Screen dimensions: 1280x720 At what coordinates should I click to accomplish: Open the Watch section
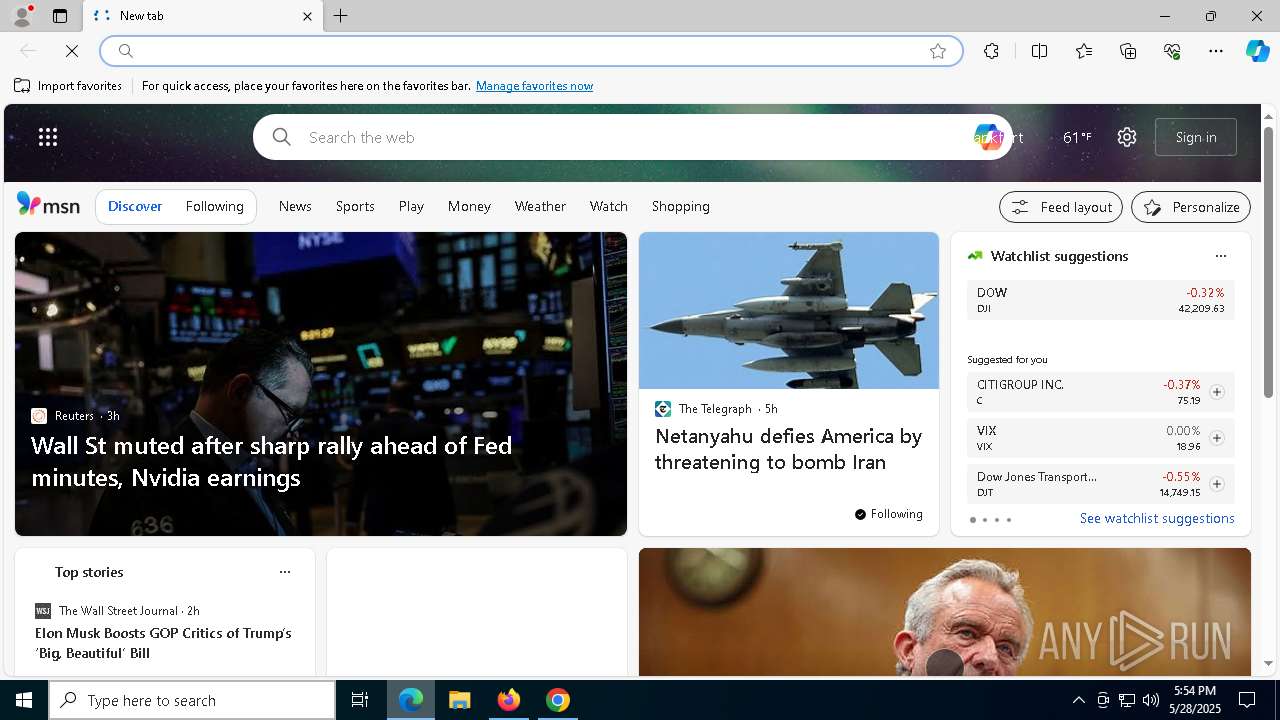pyautogui.click(x=608, y=206)
